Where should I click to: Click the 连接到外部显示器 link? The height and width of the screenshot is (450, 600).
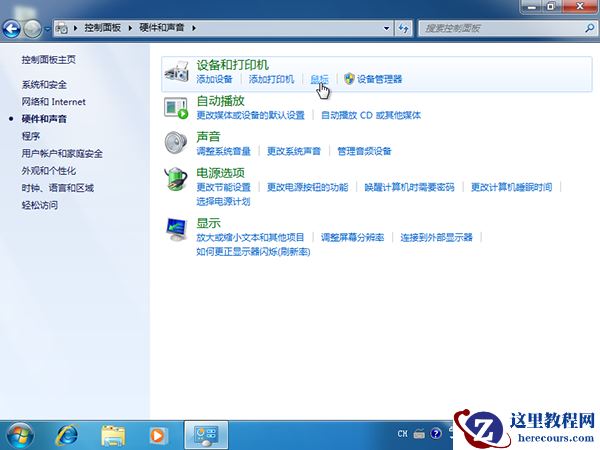[437, 238]
